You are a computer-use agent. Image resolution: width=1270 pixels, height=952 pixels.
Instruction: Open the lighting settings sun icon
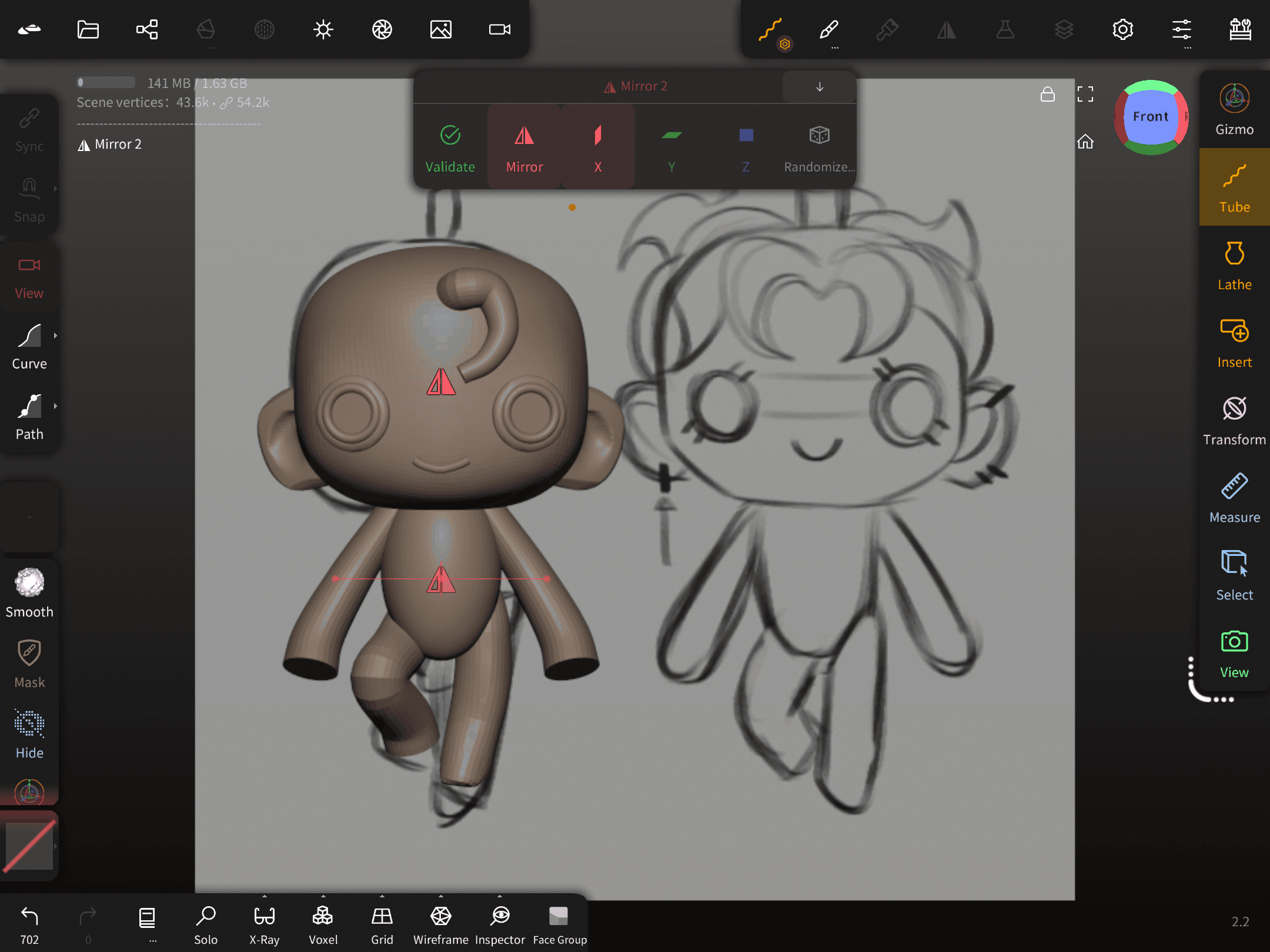pyautogui.click(x=323, y=29)
